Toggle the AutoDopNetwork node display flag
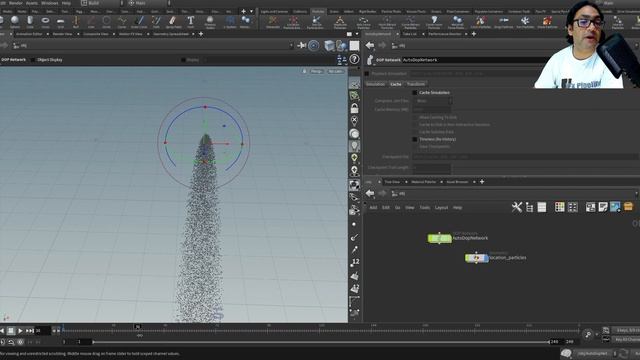Image resolution: width=640 pixels, height=360 pixels. 449,238
